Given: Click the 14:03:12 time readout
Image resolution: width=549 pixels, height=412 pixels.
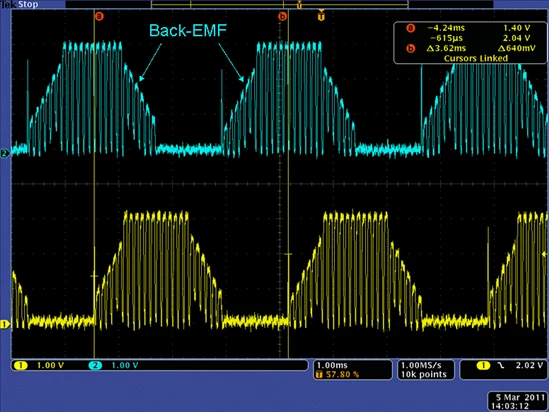Looking at the screenshot, I should tap(510, 406).
